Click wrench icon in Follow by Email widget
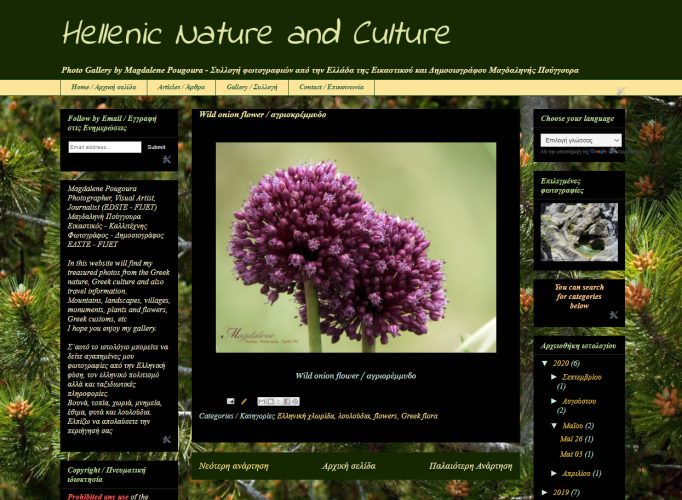 point(167,160)
